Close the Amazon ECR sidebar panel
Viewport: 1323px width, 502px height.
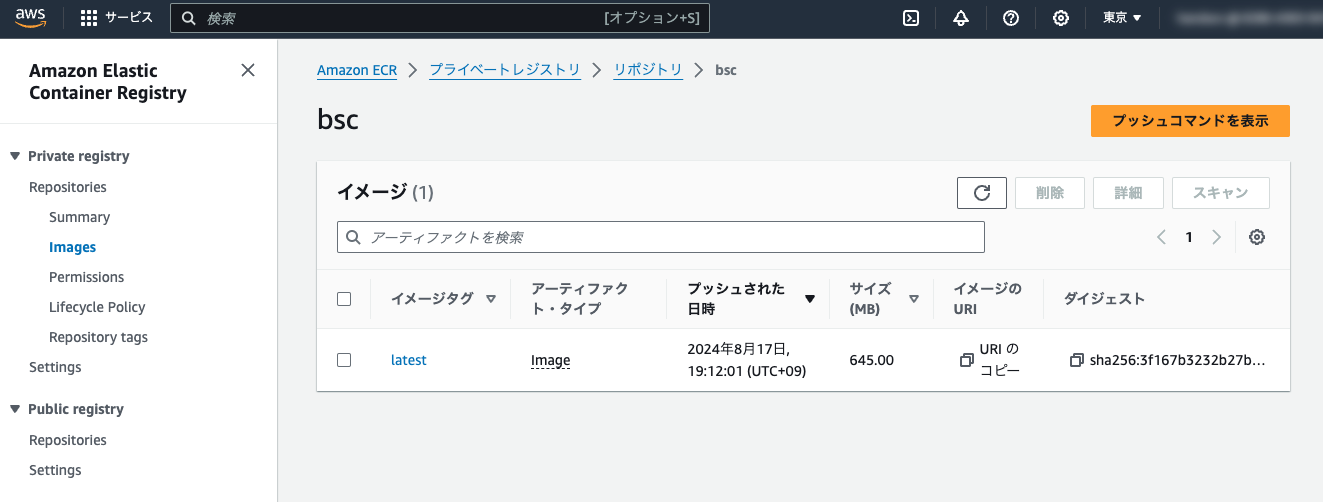248,70
